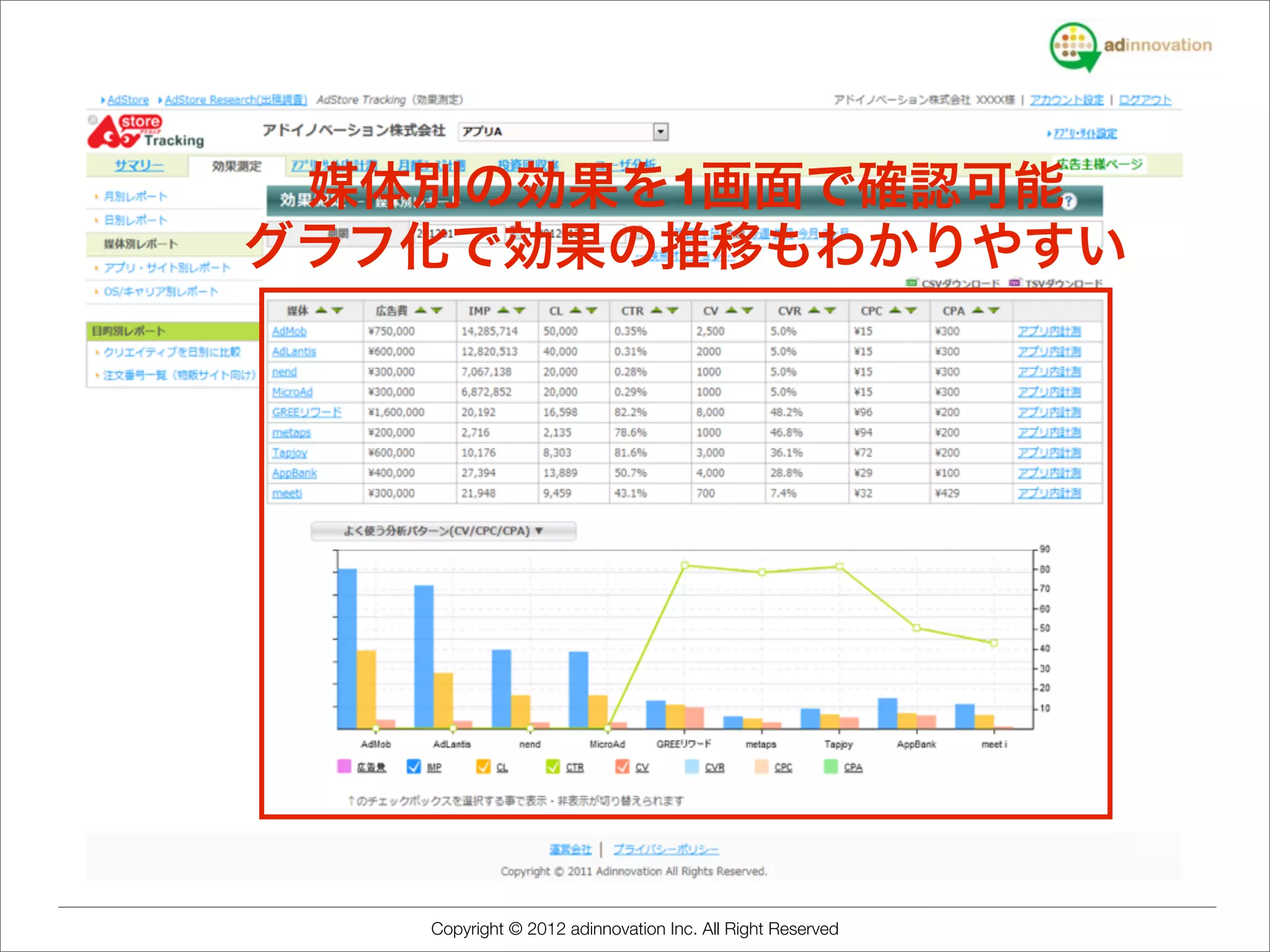1270x952 pixels.
Task: Open アプリ・サイト別レポート in sidebar
Action: pyautogui.click(x=167, y=268)
